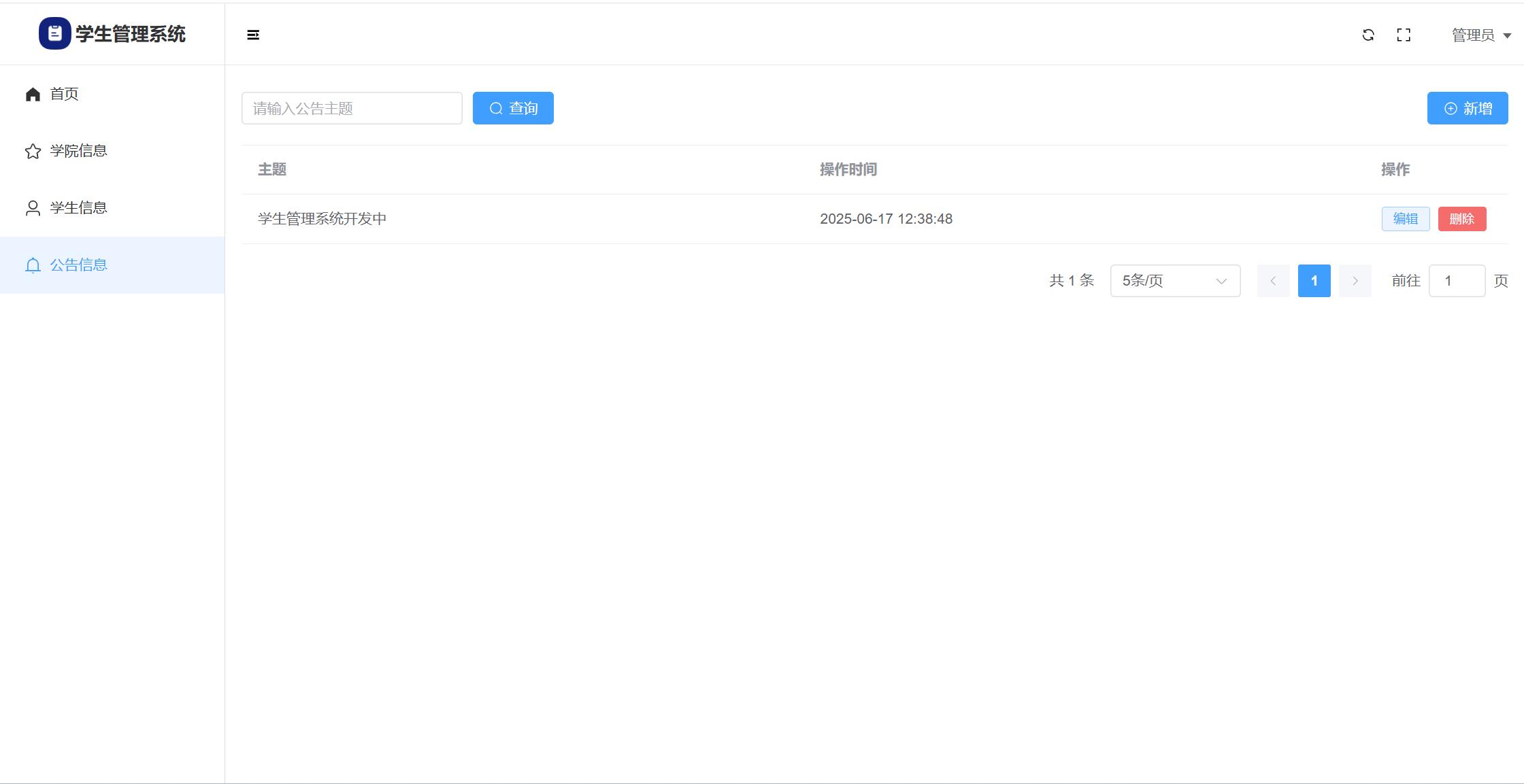
Task: Click the bell icon for 公告信息
Action: click(x=33, y=265)
